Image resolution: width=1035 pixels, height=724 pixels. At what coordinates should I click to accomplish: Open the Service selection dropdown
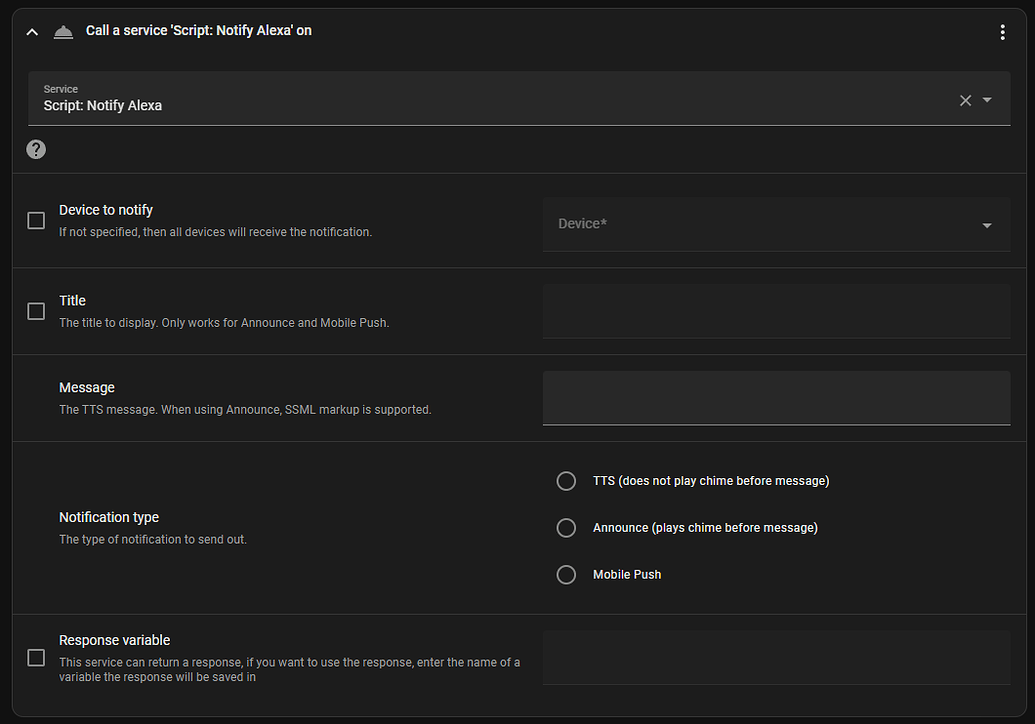(987, 100)
